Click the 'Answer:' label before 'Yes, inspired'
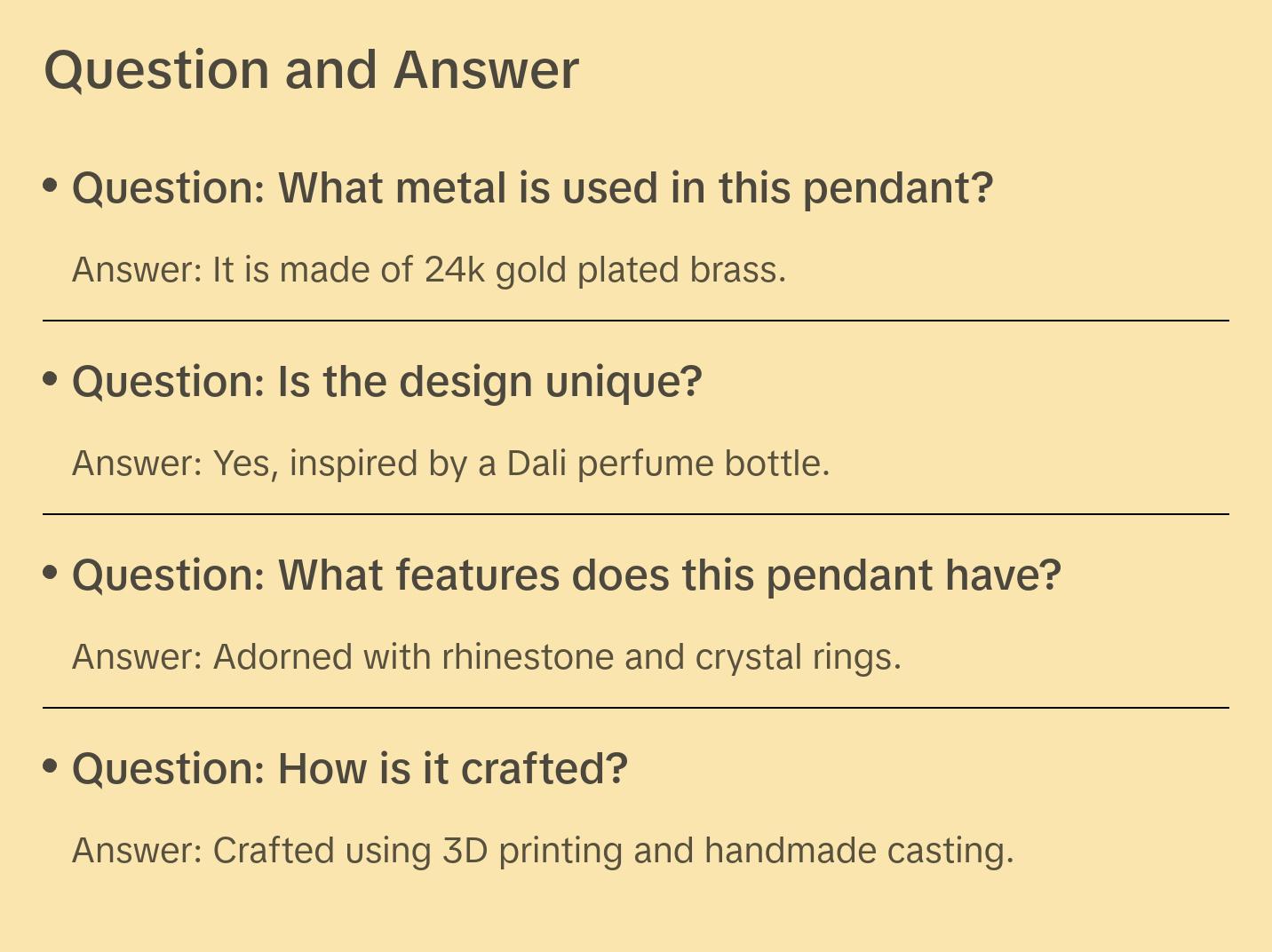 click(138, 464)
